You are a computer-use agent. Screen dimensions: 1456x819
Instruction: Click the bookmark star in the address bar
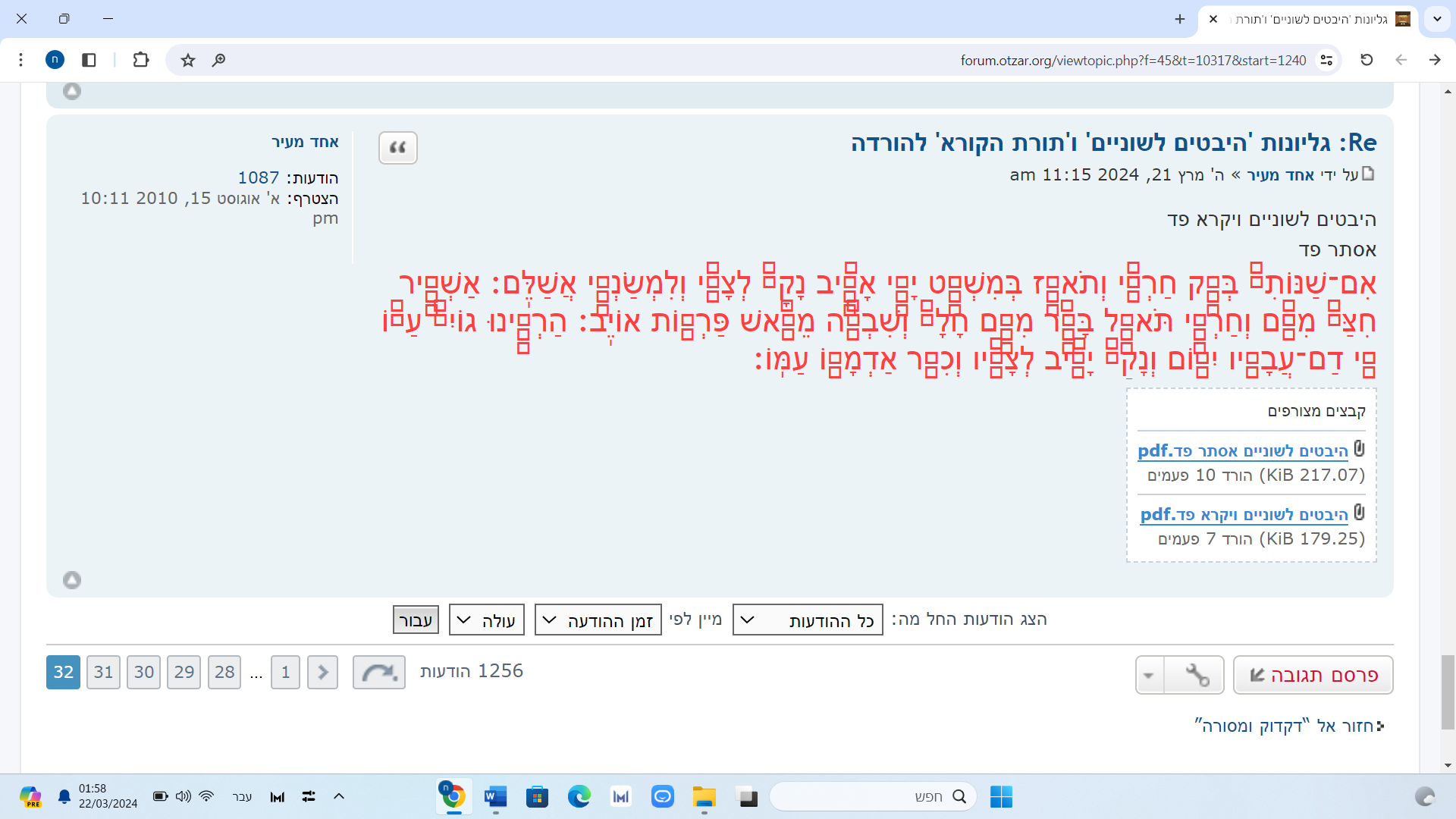pyautogui.click(x=187, y=60)
